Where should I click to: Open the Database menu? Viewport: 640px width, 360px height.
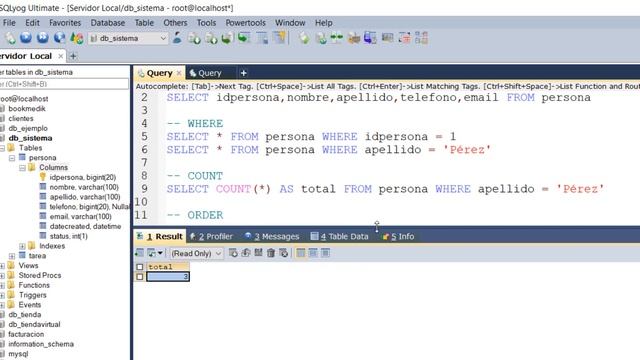point(108,23)
